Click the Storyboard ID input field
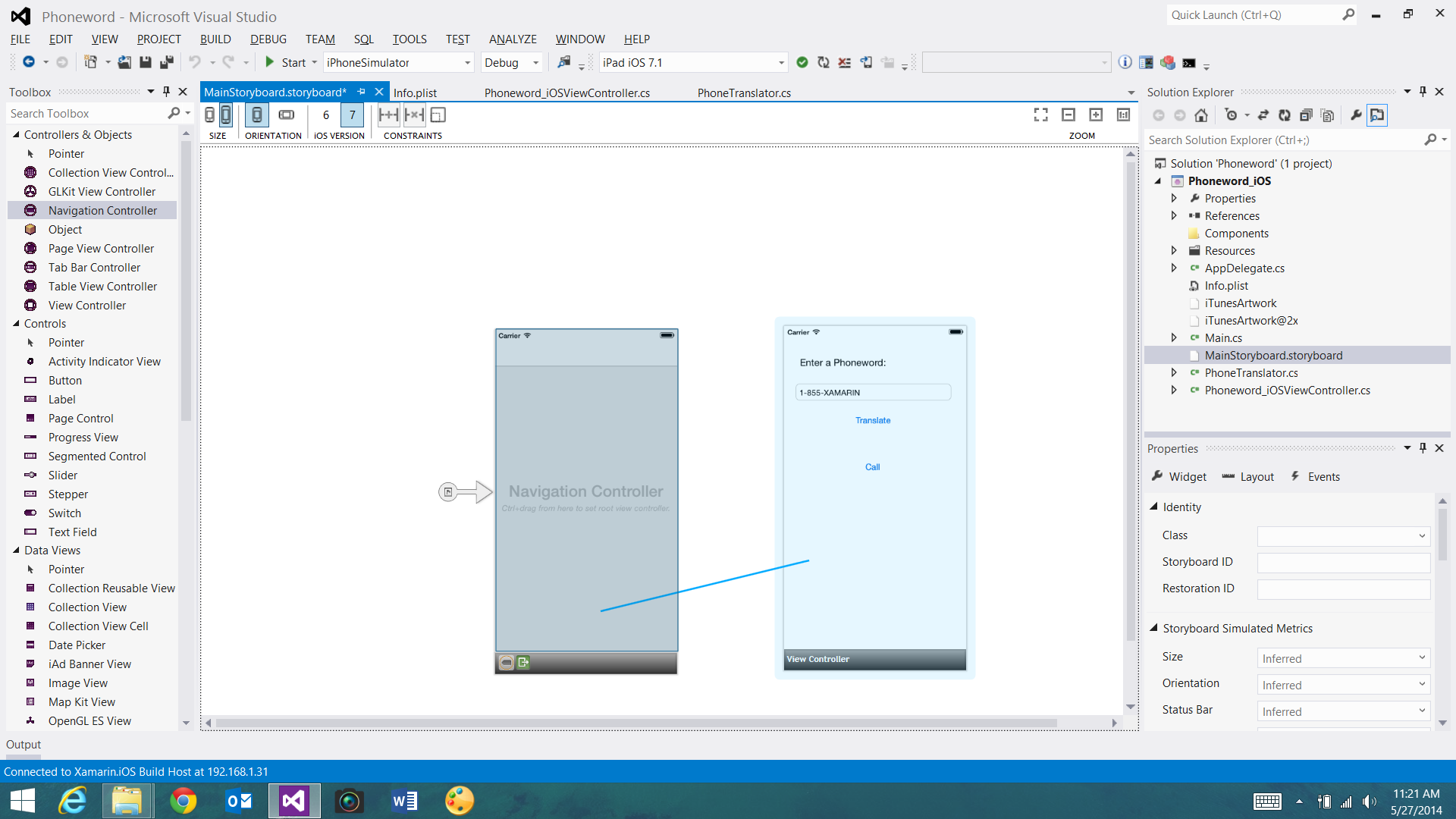1456x819 pixels. point(1343,562)
